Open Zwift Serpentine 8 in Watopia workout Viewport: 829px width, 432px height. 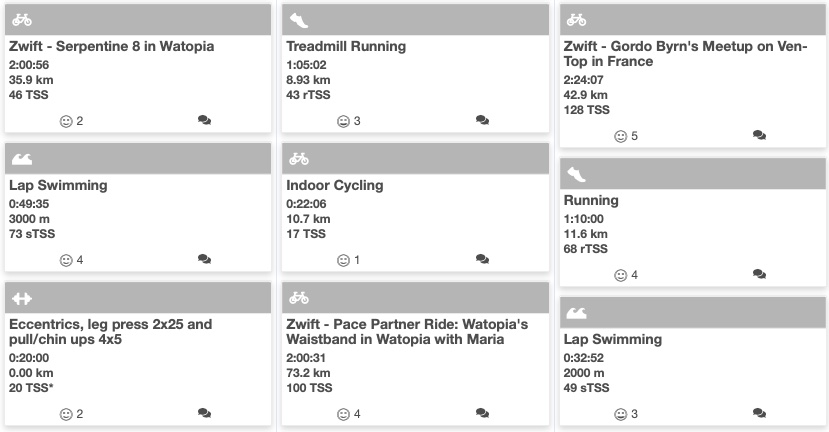click(111, 47)
